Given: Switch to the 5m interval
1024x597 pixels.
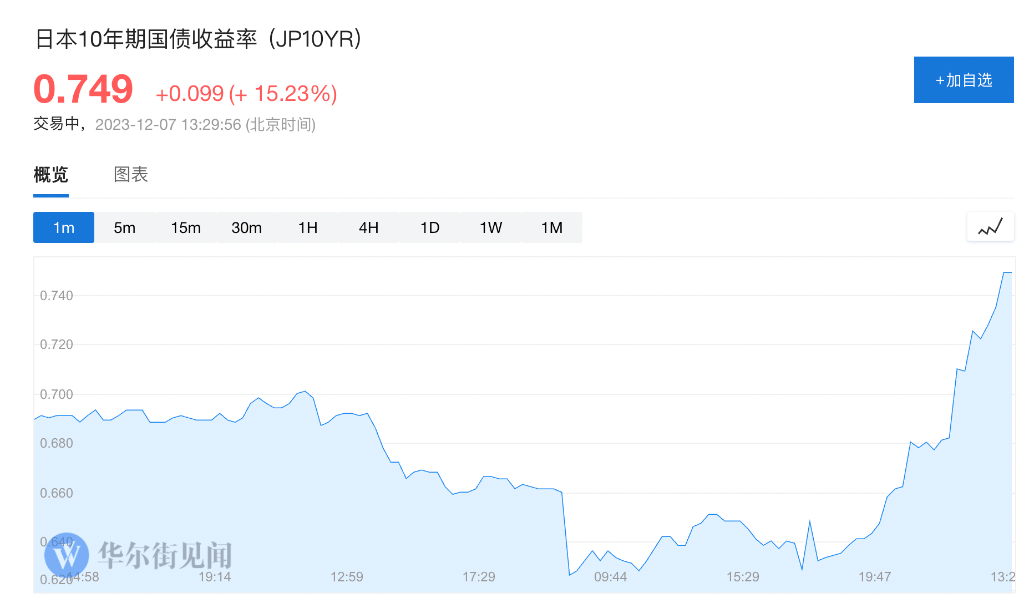Looking at the screenshot, I should point(125,227).
